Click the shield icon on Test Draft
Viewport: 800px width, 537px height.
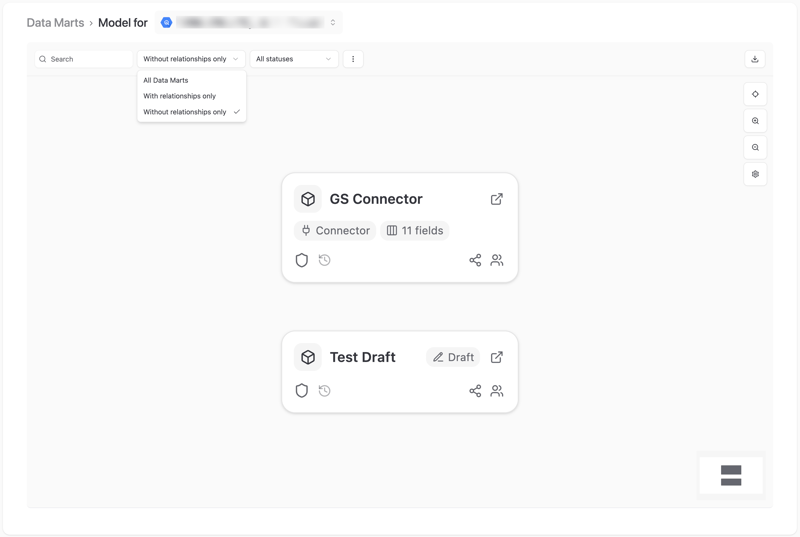(302, 391)
